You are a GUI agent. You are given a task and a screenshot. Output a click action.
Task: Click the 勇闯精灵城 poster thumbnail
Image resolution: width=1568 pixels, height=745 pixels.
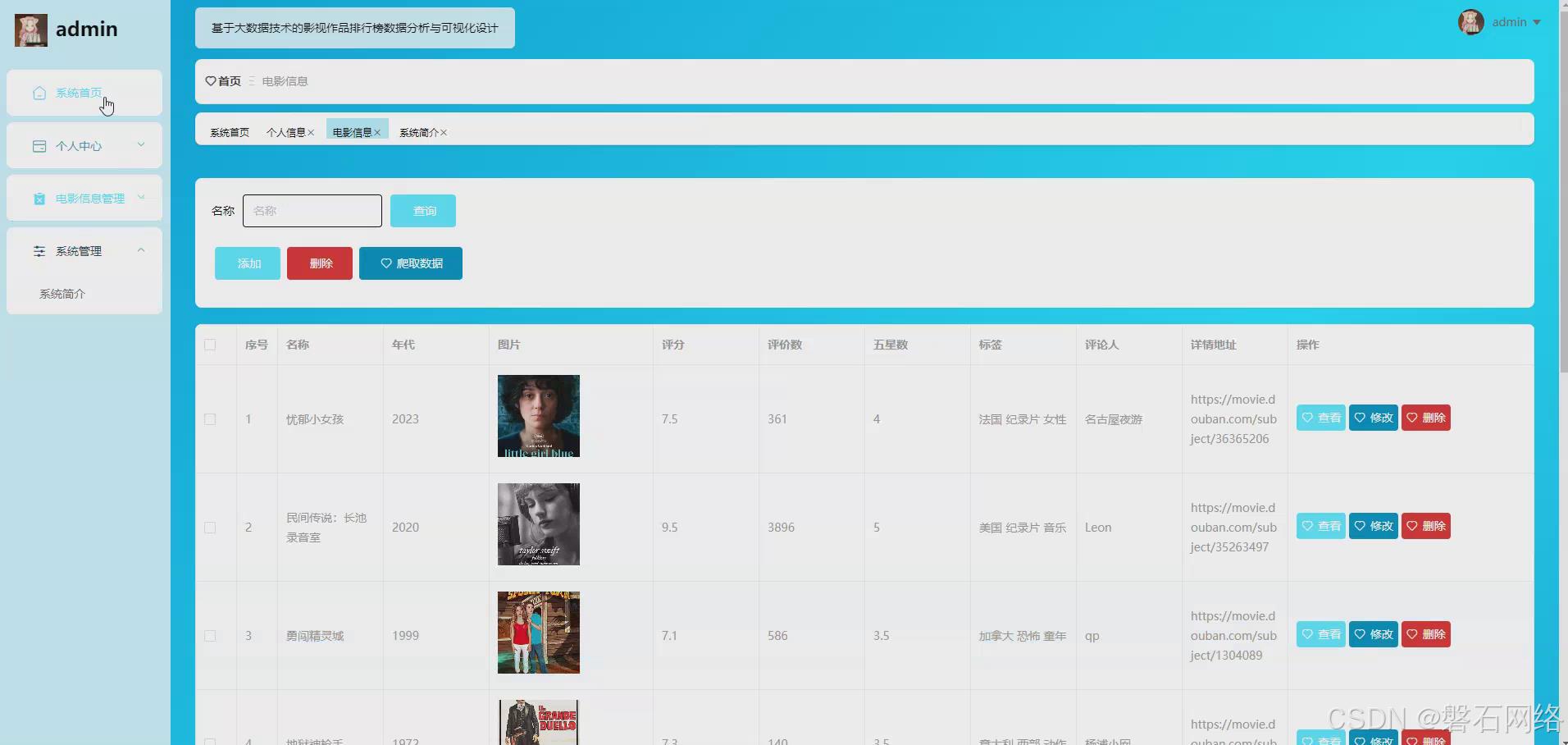click(539, 633)
